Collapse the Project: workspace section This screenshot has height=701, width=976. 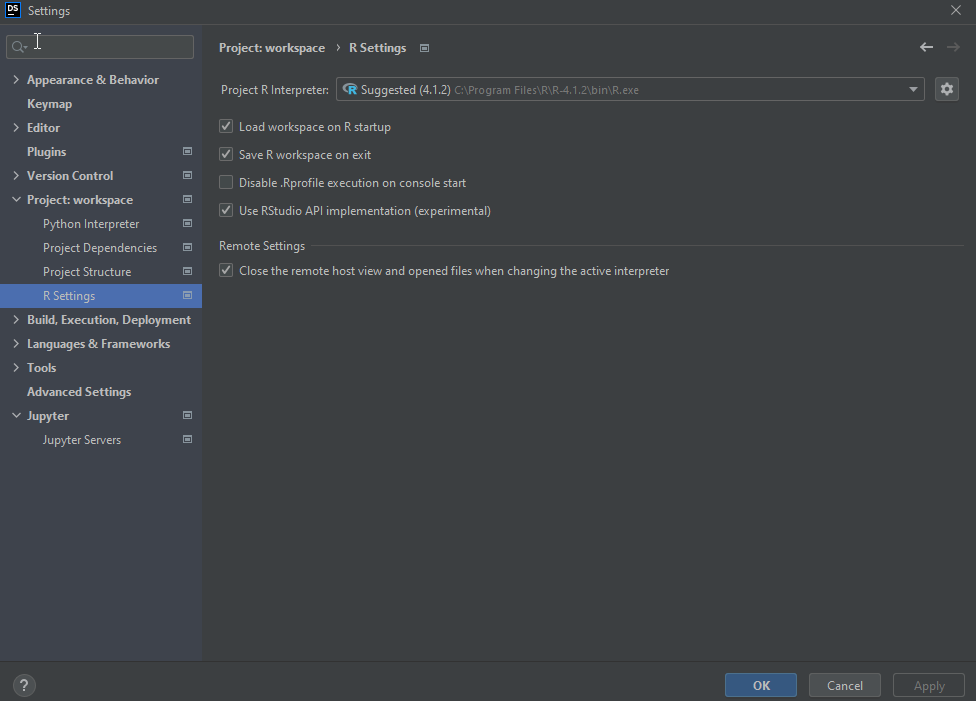click(15, 199)
